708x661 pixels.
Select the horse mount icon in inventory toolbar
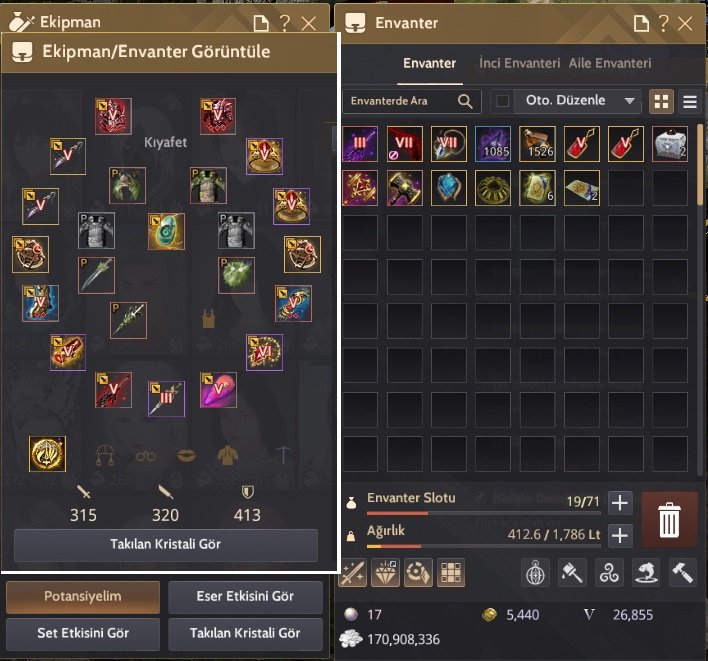[x=646, y=573]
